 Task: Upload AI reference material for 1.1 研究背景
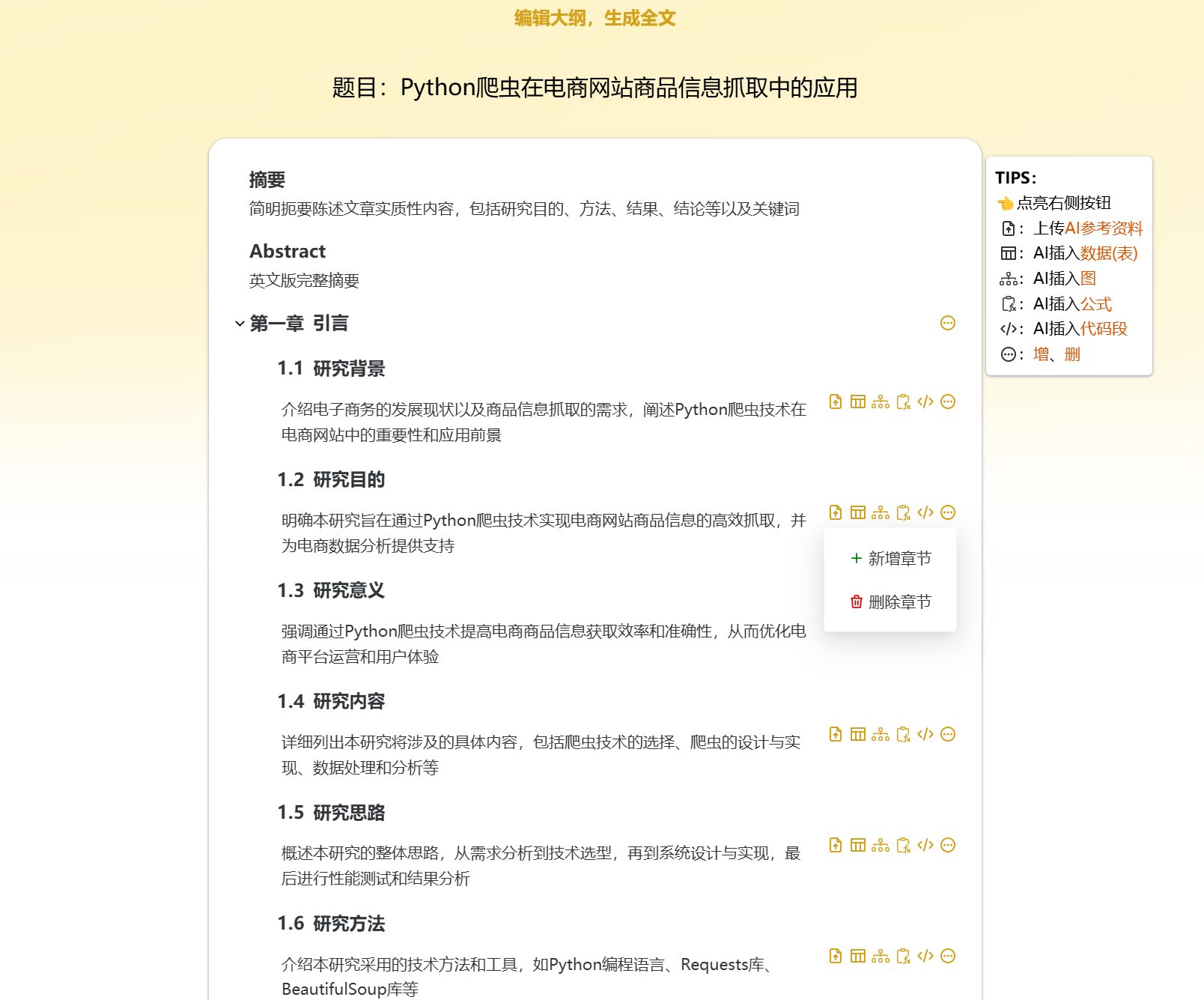[835, 401]
